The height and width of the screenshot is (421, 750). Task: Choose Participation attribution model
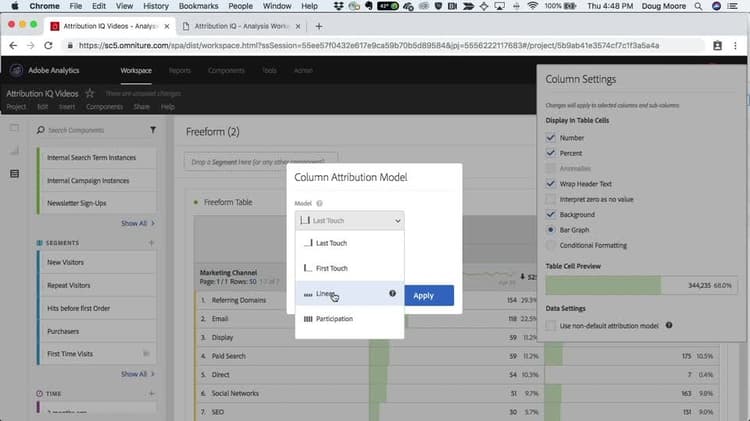coord(350,319)
